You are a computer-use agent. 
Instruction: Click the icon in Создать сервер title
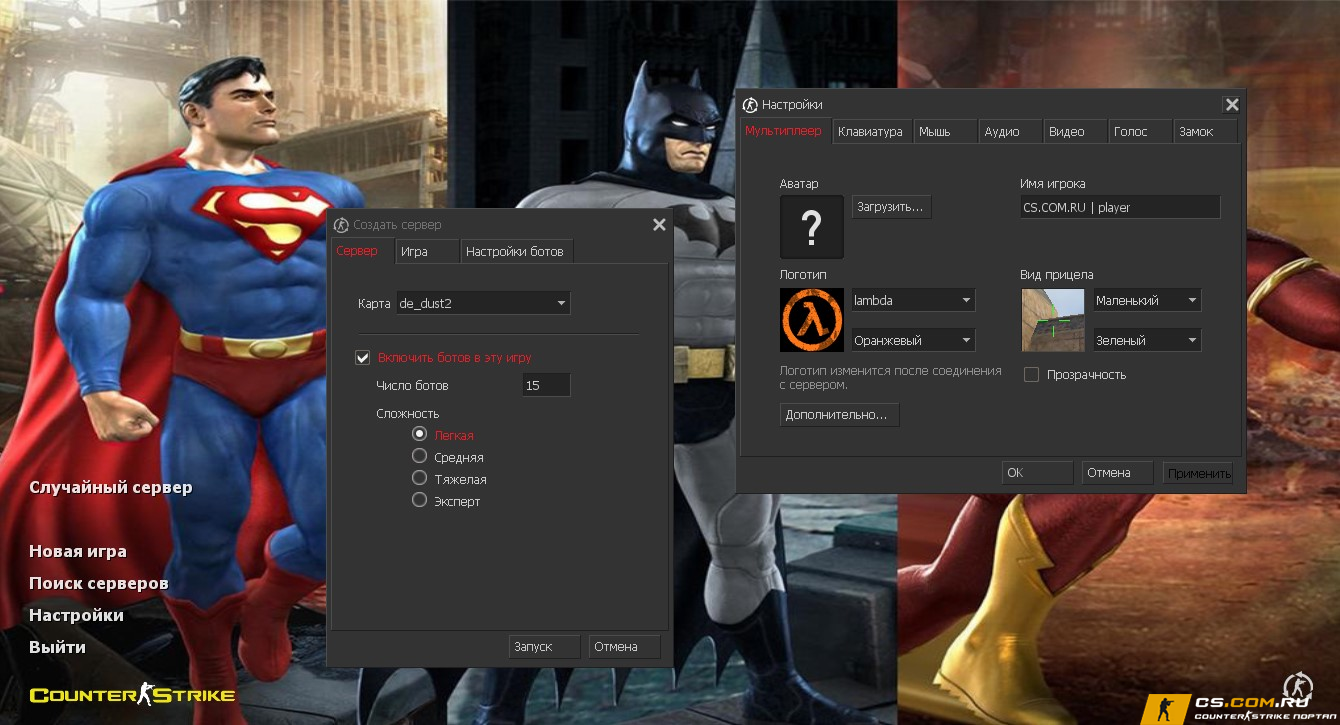pyautogui.click(x=342, y=225)
